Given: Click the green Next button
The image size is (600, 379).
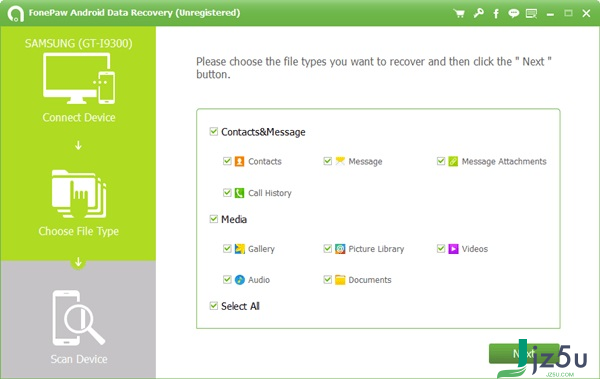Looking at the screenshot, I should click(524, 353).
